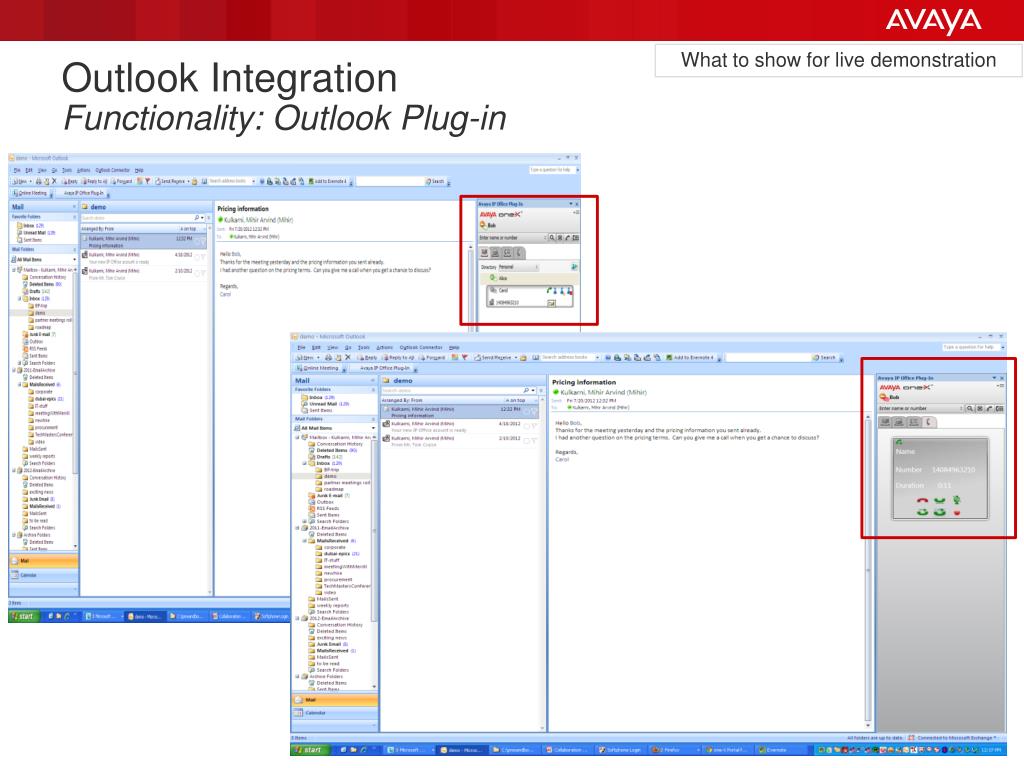The width and height of the screenshot is (1024, 768).
Task: Select the 12:22 PM Pricing information email in the front window
Action: pos(460,412)
